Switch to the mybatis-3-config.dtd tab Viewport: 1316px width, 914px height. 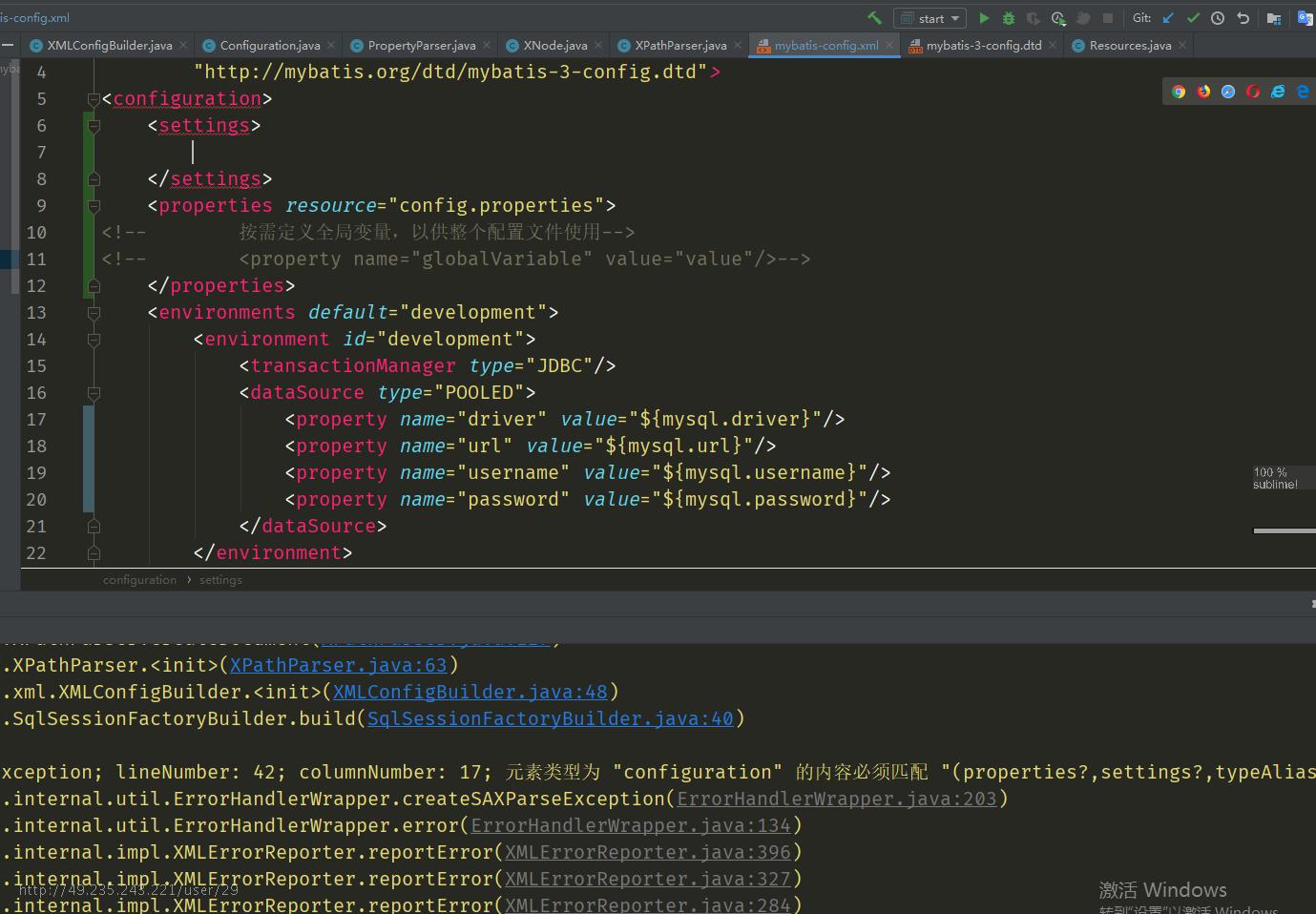tap(984, 45)
